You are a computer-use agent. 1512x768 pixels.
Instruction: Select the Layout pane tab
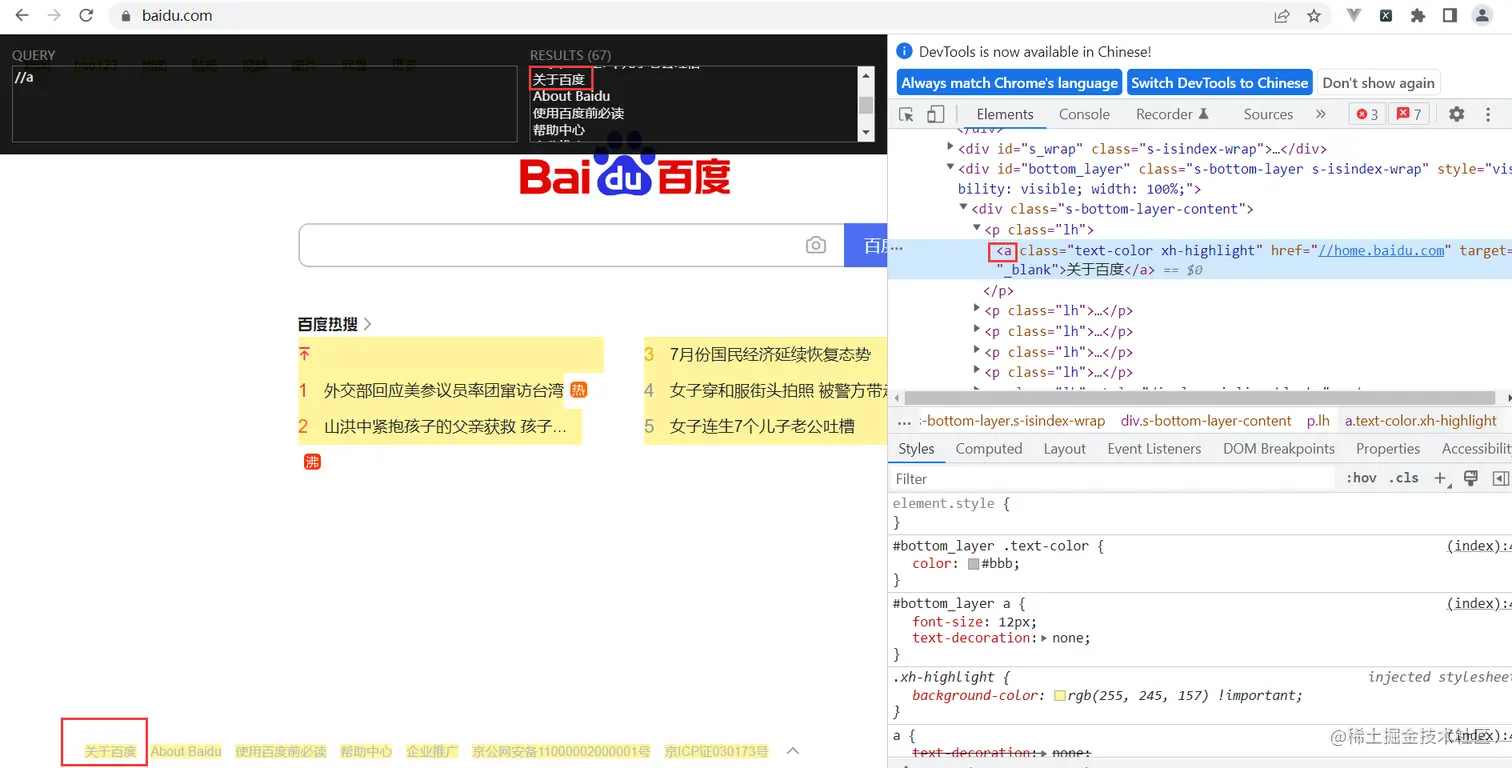coord(1064,449)
